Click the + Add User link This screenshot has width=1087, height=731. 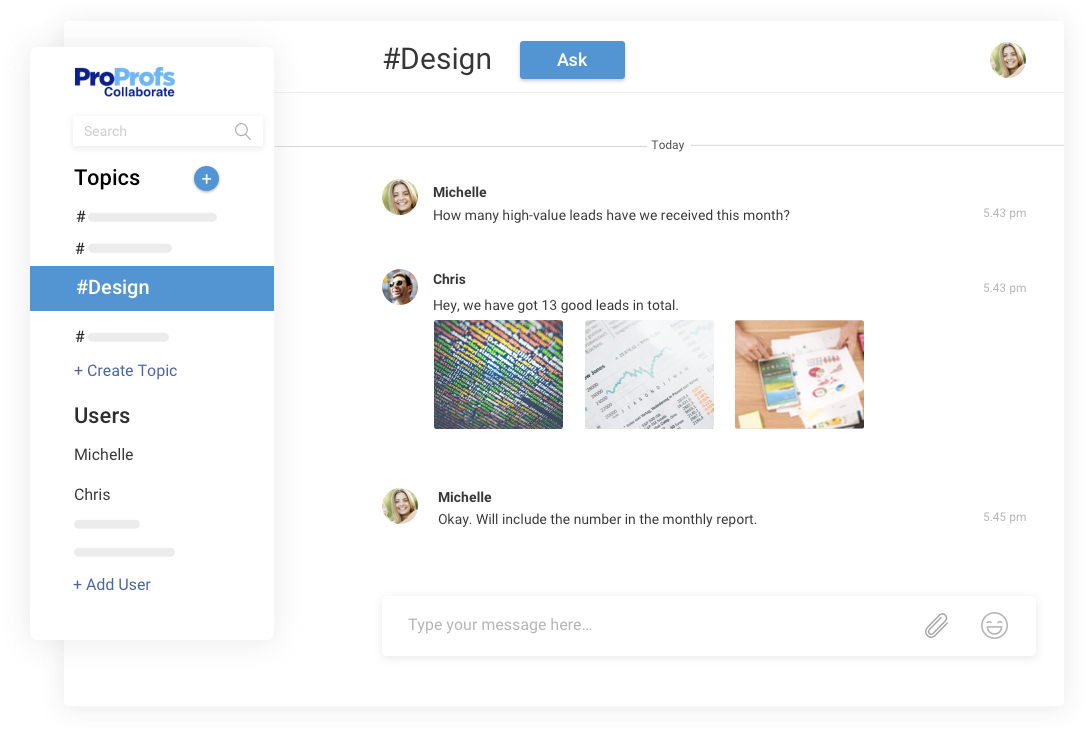click(112, 585)
